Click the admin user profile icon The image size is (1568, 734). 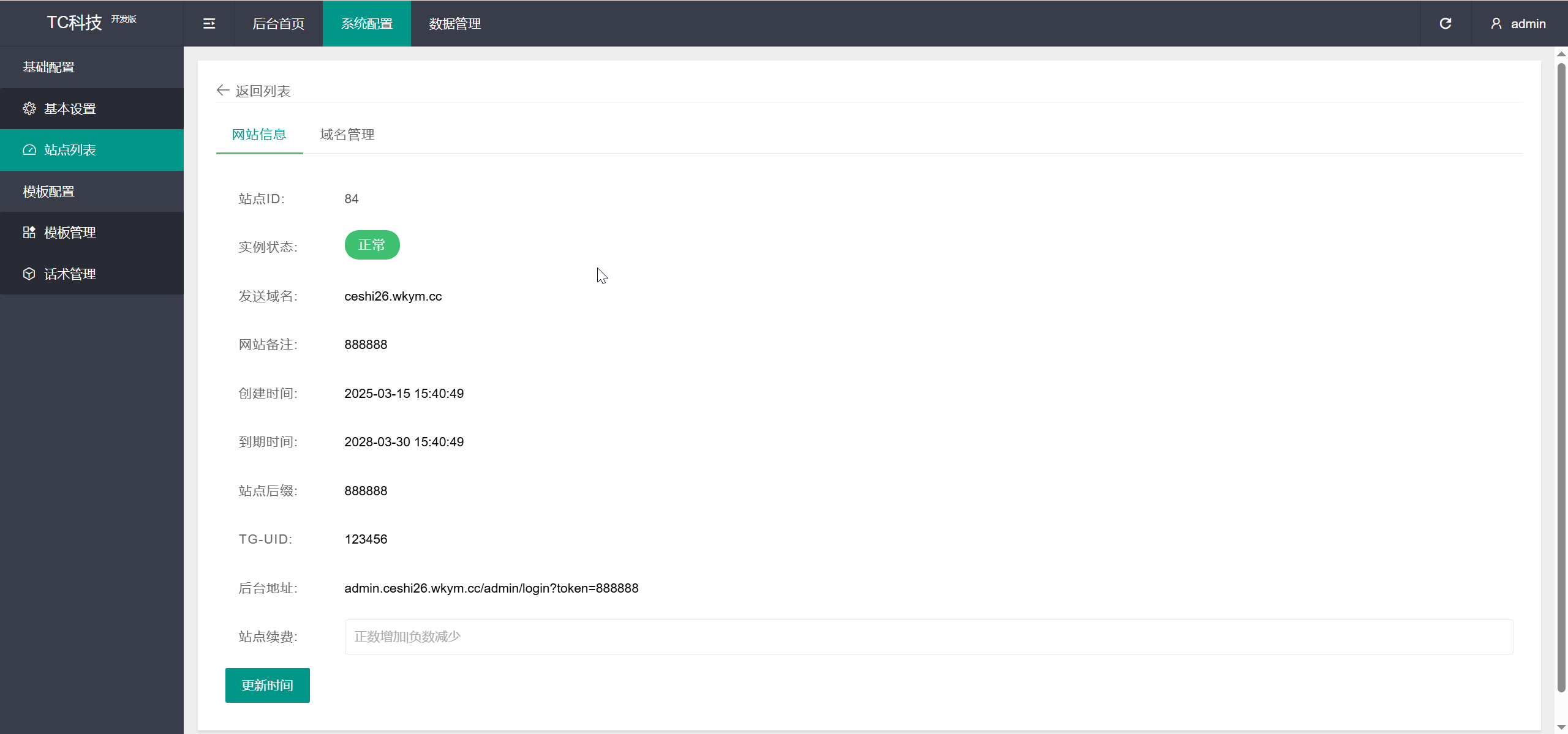coord(1496,24)
